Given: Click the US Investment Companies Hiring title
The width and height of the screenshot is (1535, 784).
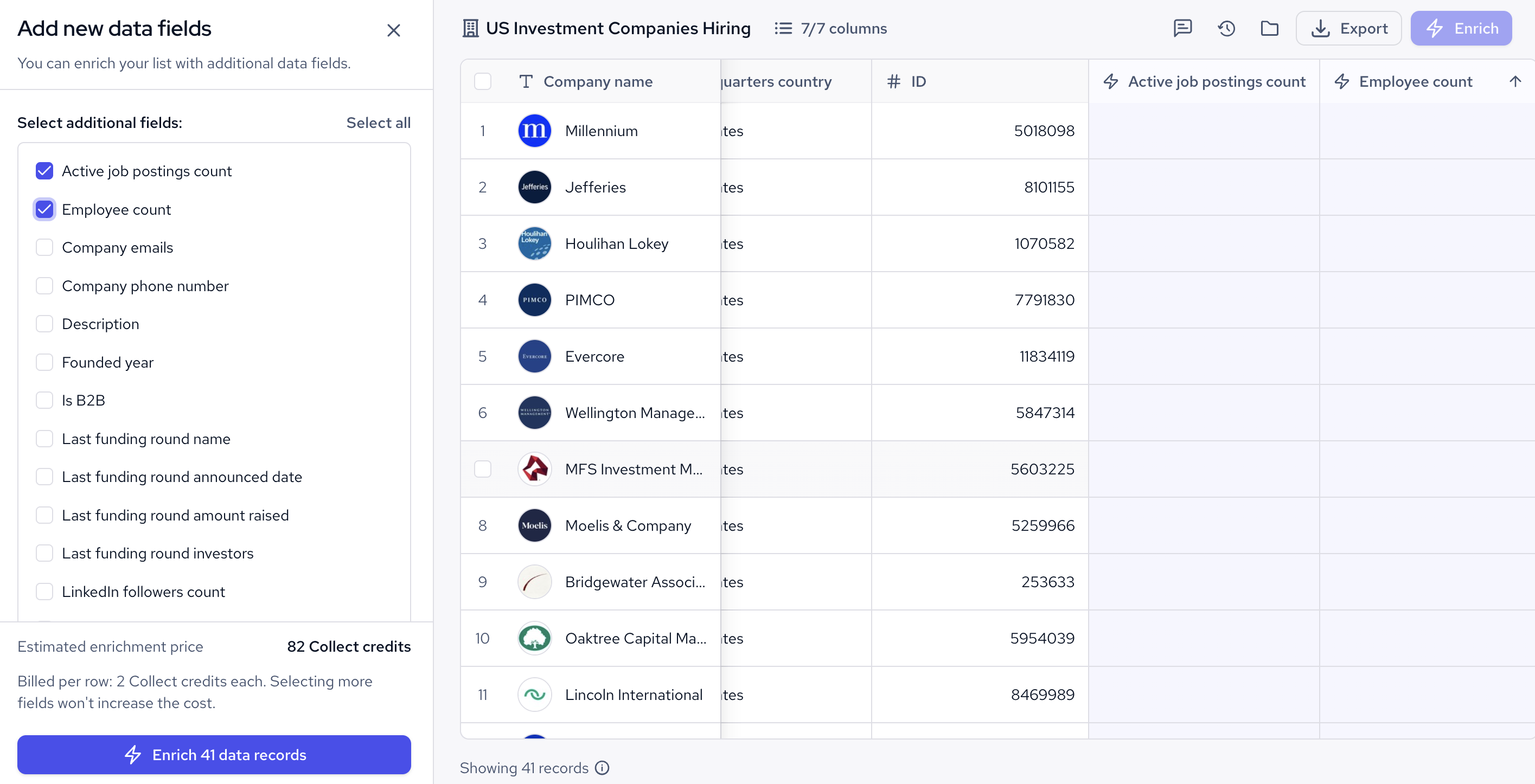Looking at the screenshot, I should pos(618,28).
